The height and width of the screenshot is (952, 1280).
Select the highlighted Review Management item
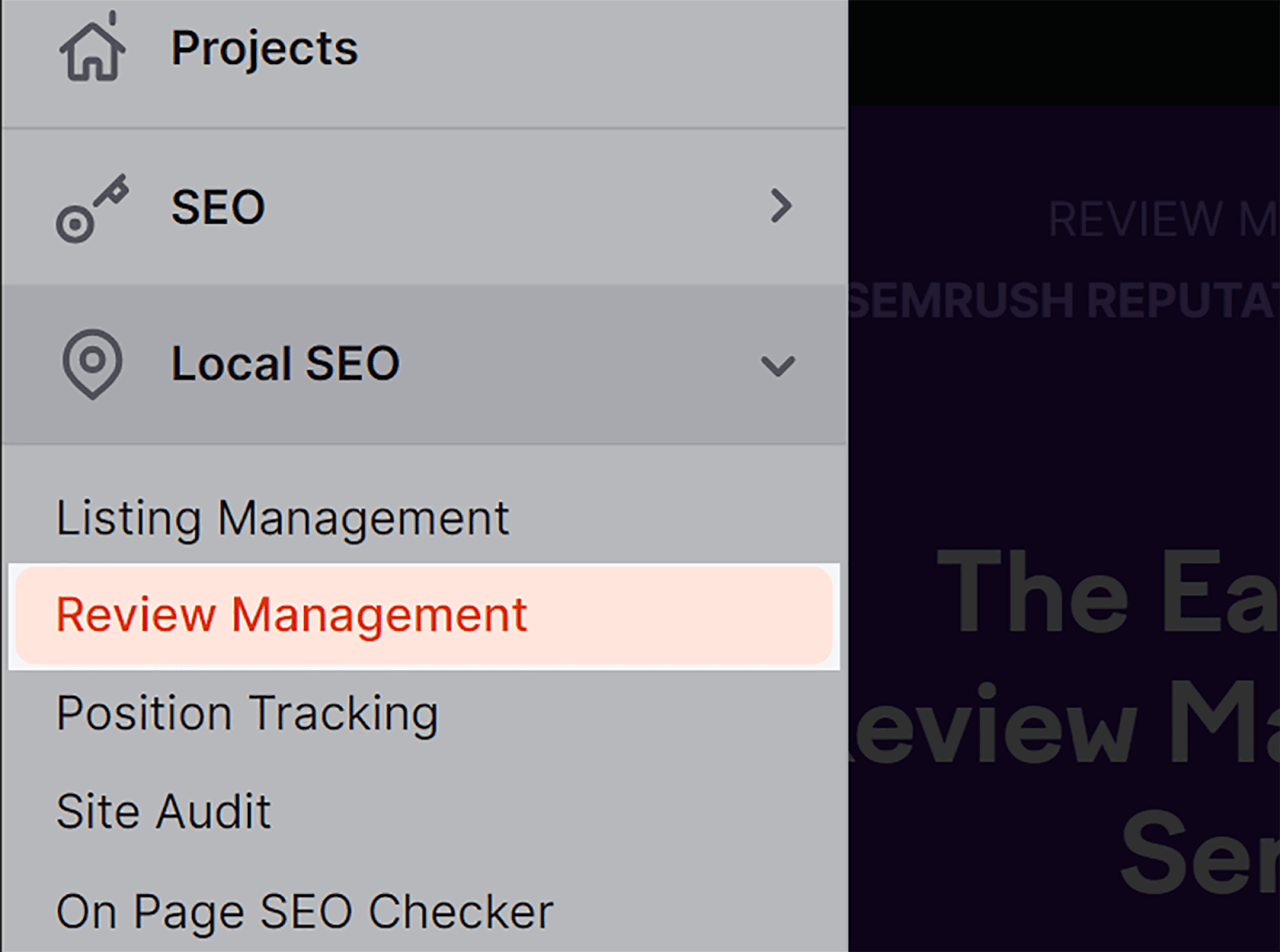(290, 614)
